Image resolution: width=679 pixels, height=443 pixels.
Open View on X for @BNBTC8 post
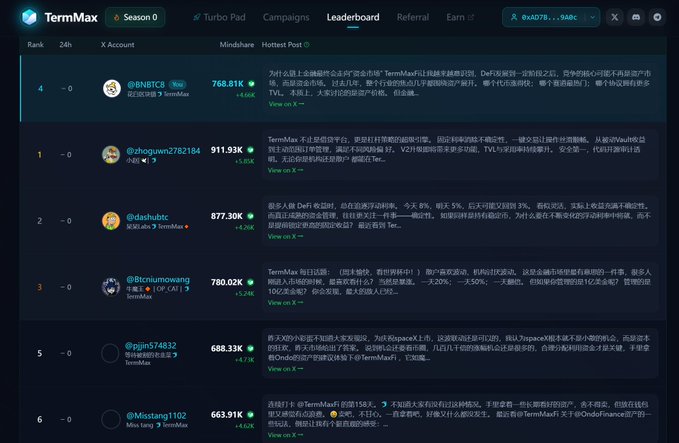point(286,104)
